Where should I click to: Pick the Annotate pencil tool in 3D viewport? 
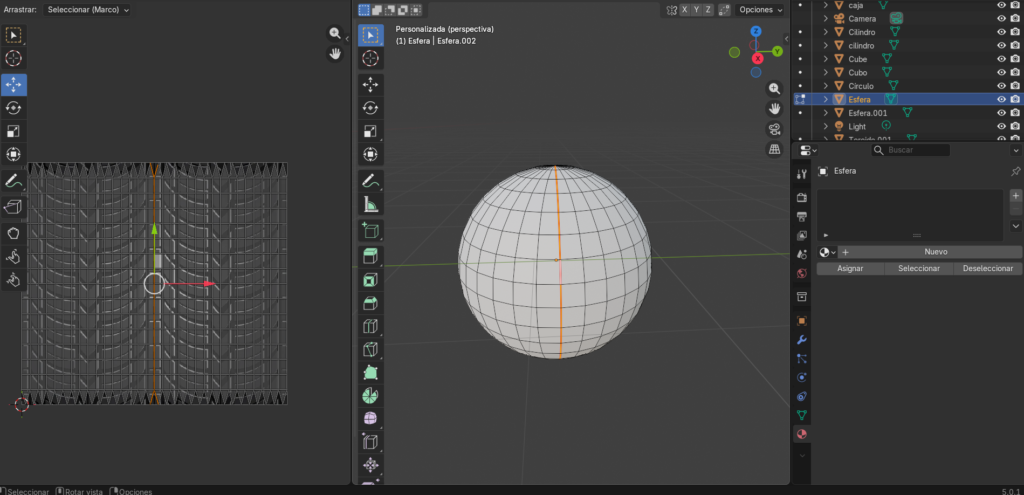[371, 182]
